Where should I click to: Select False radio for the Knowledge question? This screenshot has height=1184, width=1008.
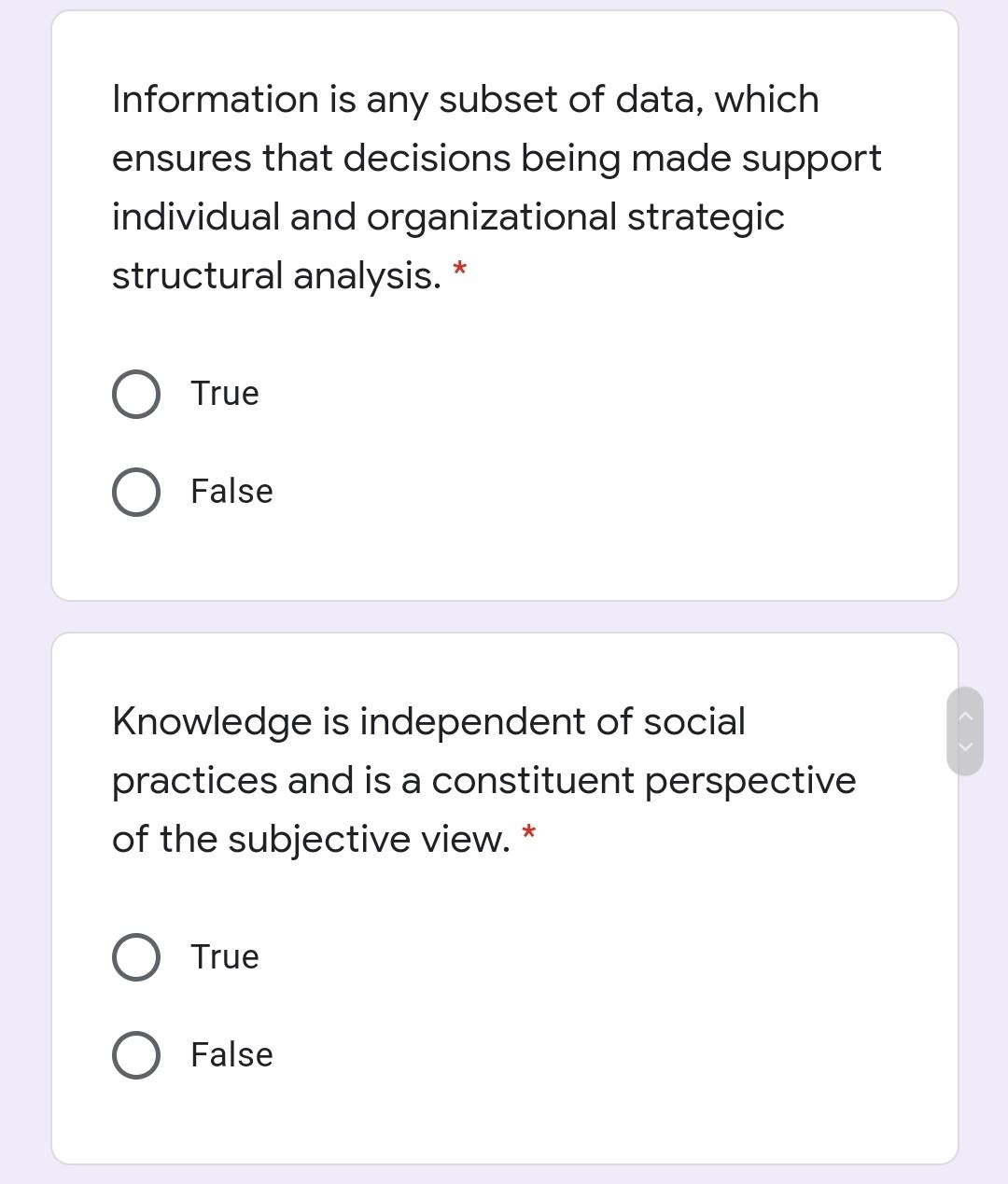pyautogui.click(x=136, y=1056)
